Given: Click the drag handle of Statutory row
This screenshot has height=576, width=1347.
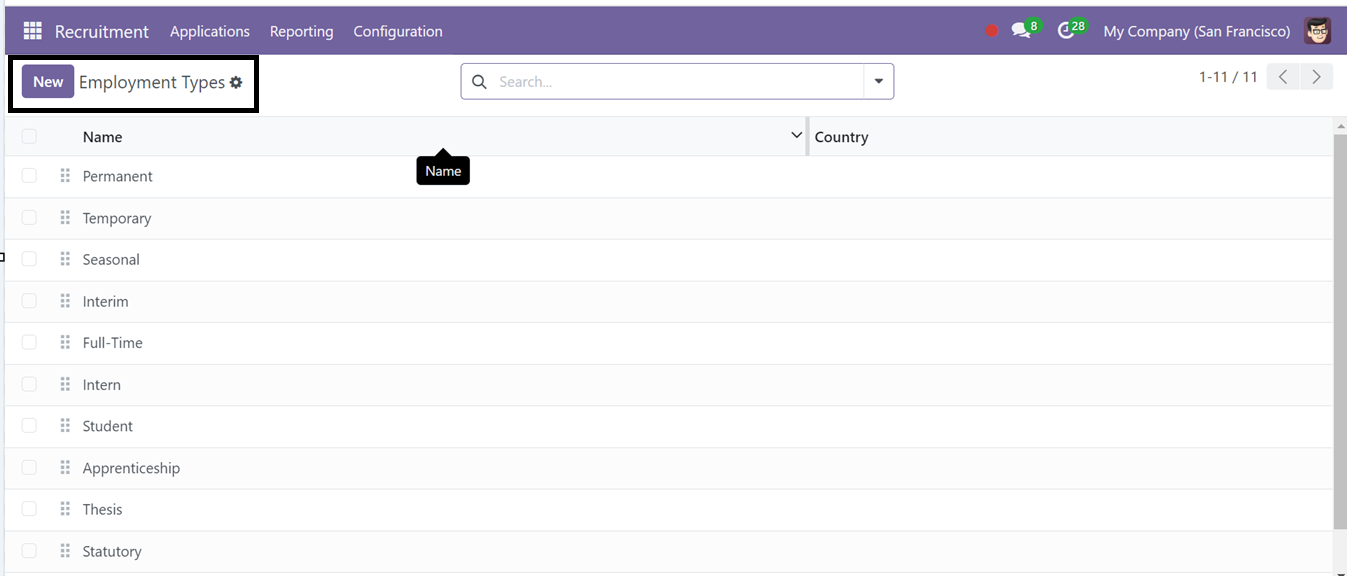Looking at the screenshot, I should tap(65, 551).
